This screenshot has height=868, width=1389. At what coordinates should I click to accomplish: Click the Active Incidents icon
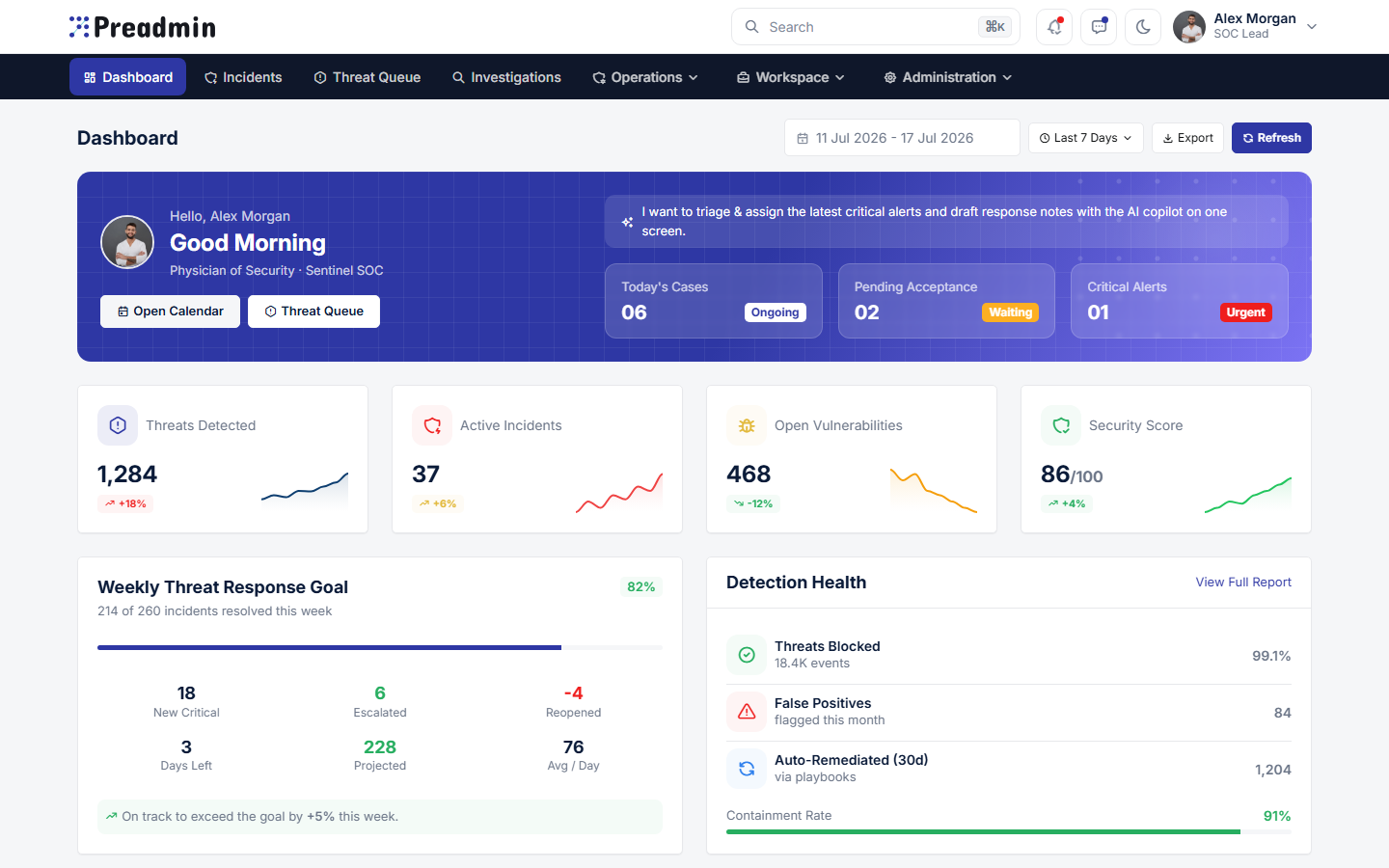click(432, 425)
